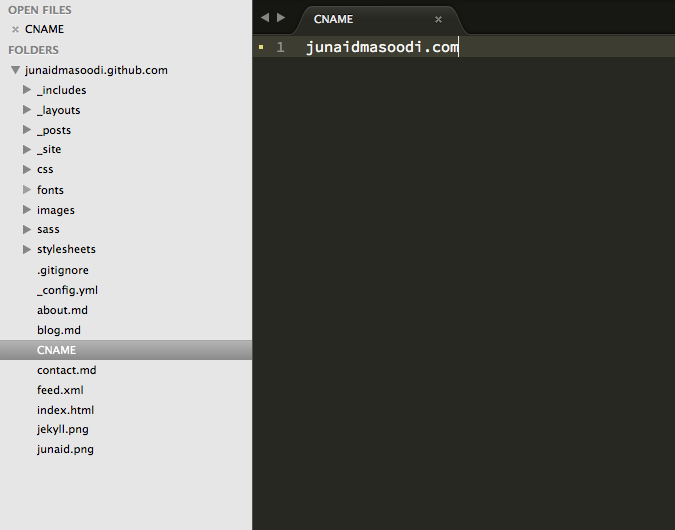Open the feed.xml file
Image resolution: width=675 pixels, height=530 pixels.
point(60,390)
